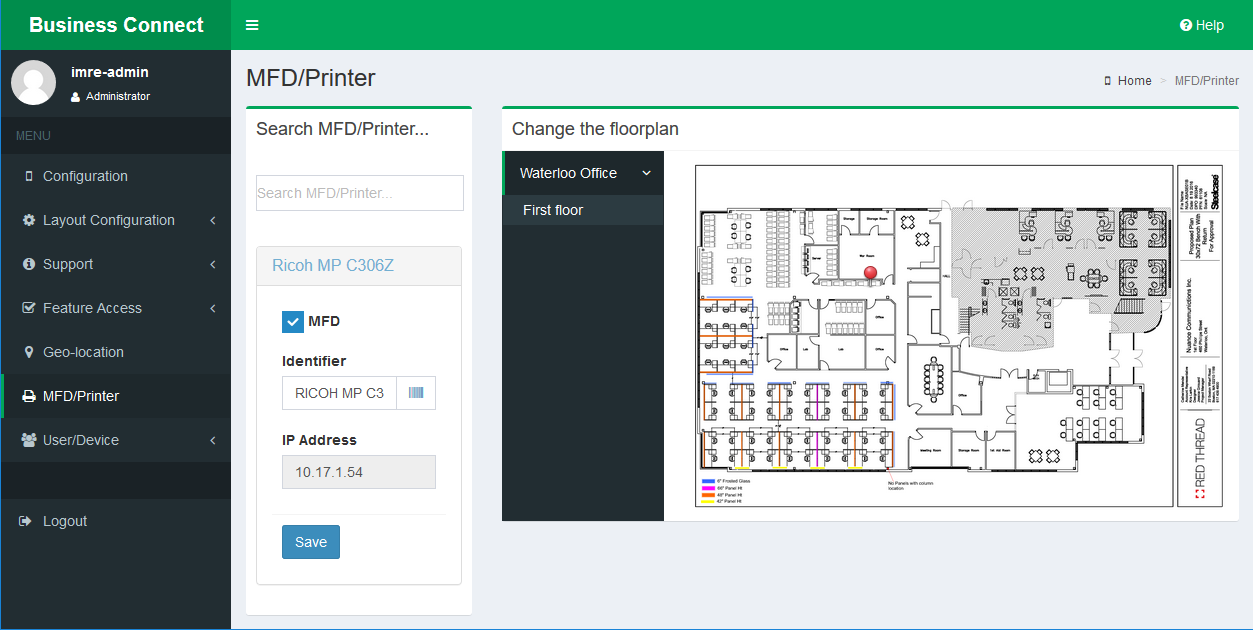The image size is (1253, 630).
Task: Open the Waterloo Office dropdown
Action: point(583,173)
